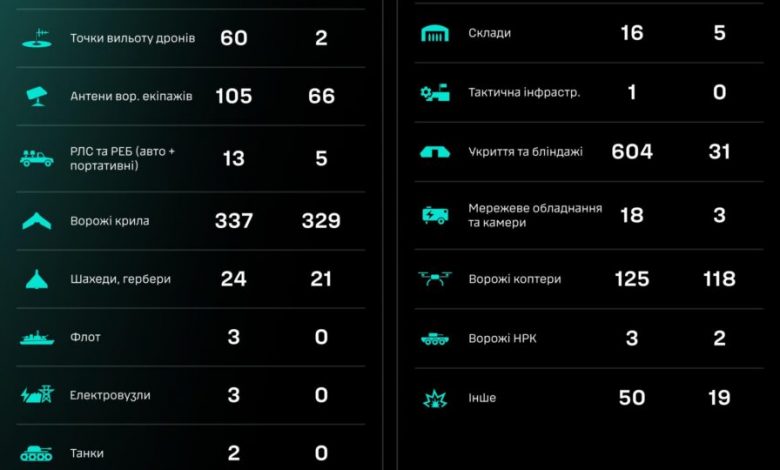This screenshot has width=780, height=470.
Task: Click the 329 number in Ворожі крила row
Action: (321, 221)
